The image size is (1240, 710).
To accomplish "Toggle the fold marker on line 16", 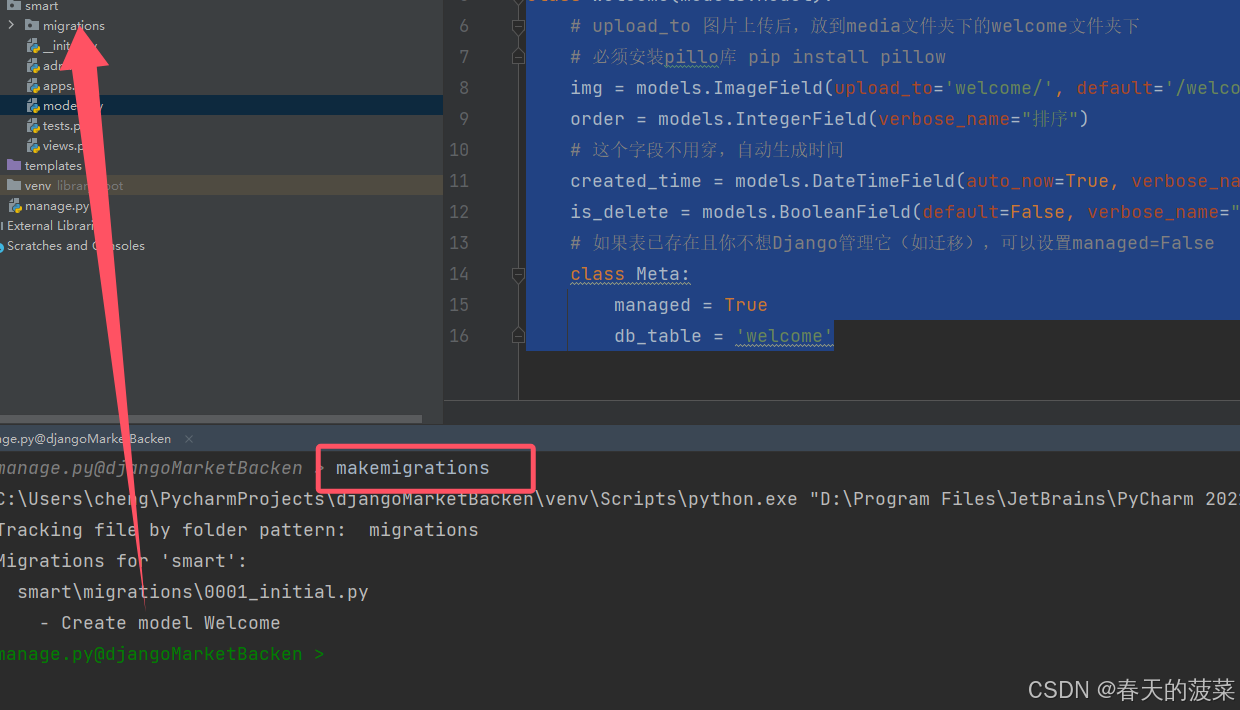I will pos(518,336).
